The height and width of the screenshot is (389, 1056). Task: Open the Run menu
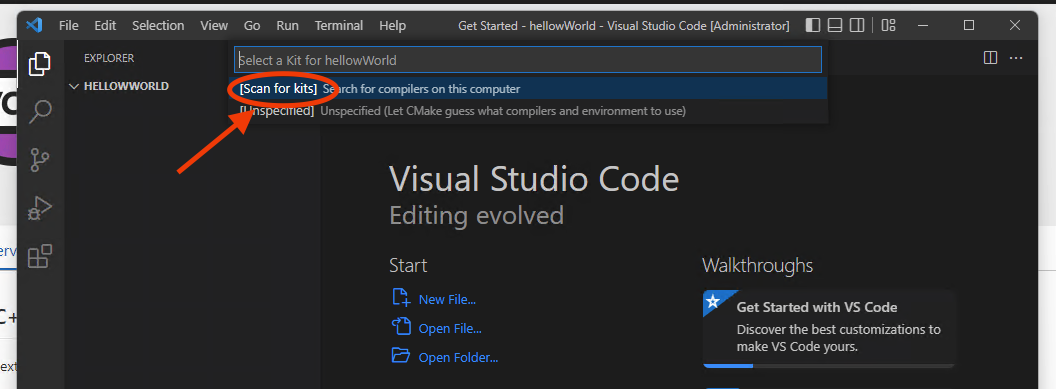pos(288,26)
